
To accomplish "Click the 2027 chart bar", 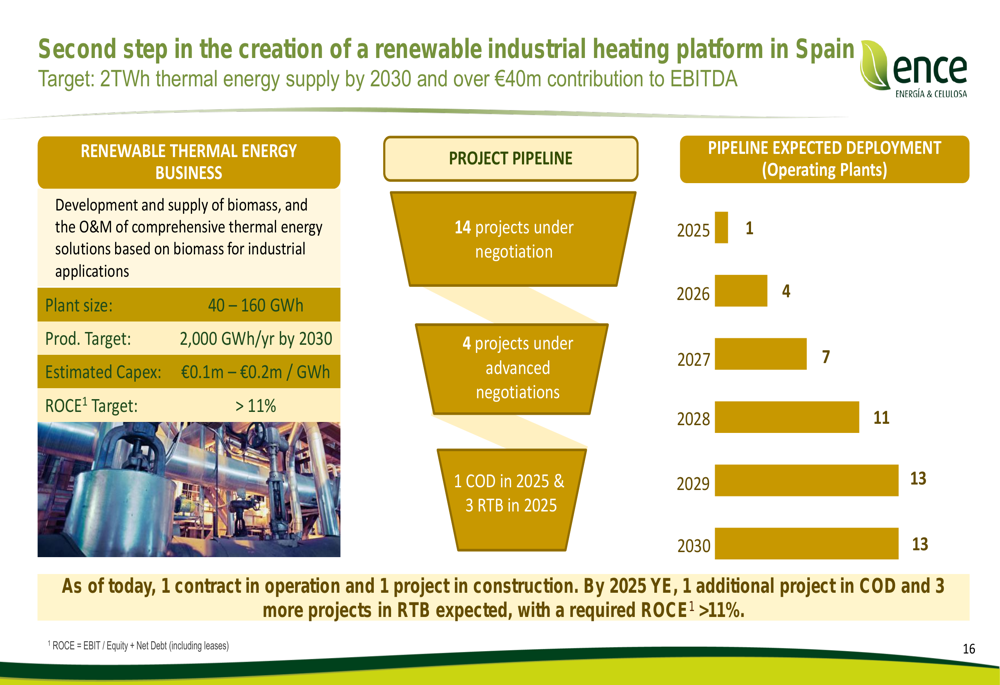I will click(761, 354).
